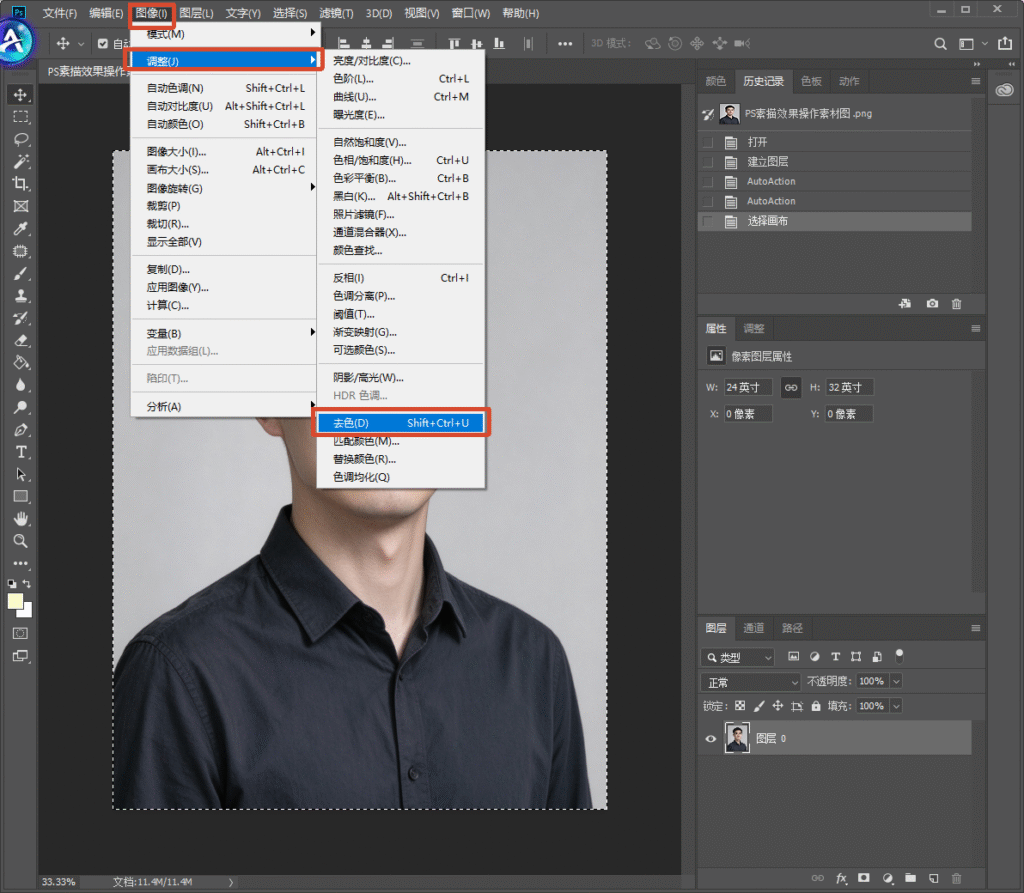Select the Crop tool
This screenshot has width=1024, height=893.
21,184
